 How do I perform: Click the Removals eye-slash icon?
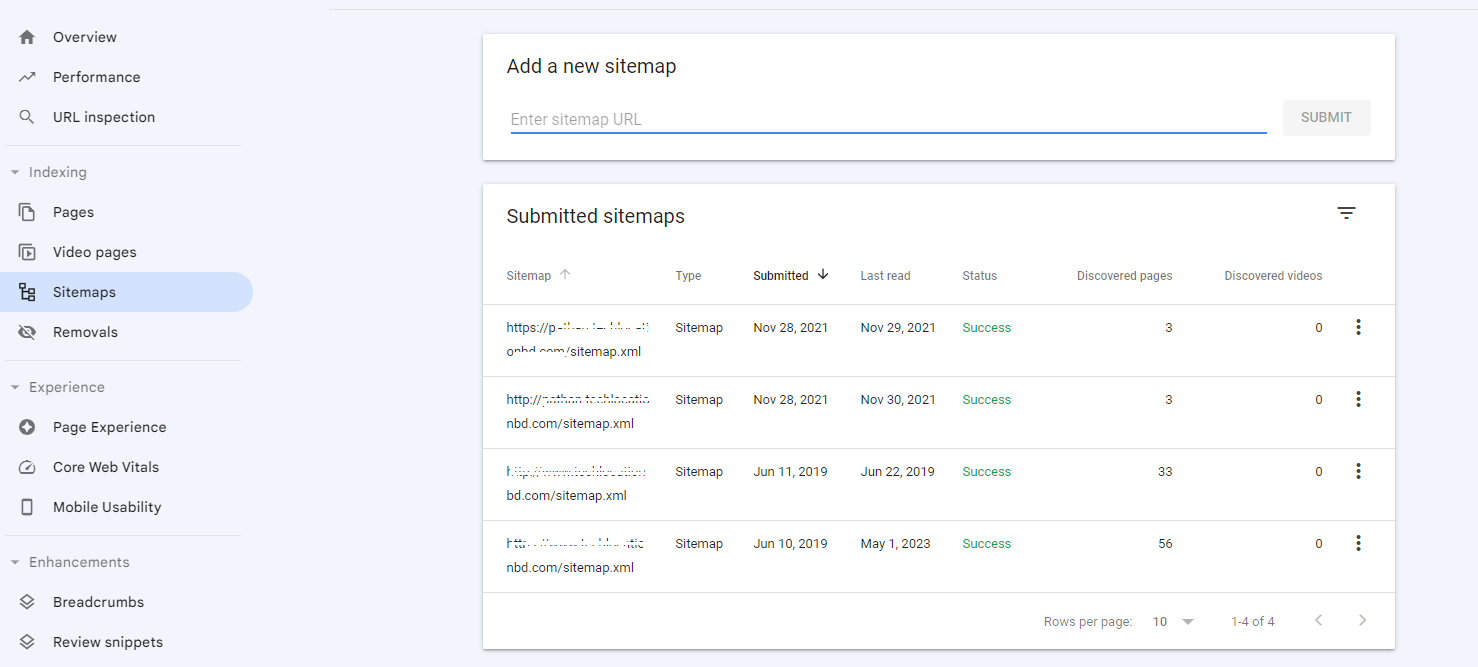pyautogui.click(x=28, y=332)
